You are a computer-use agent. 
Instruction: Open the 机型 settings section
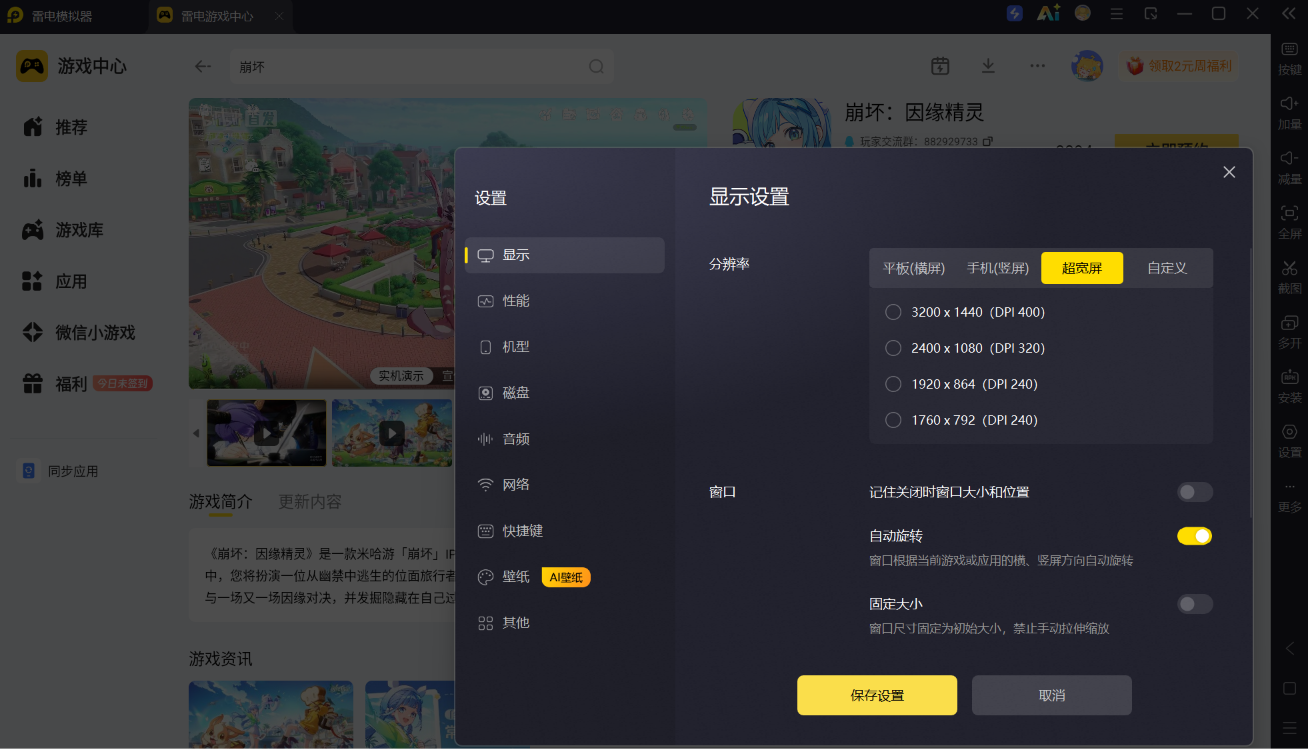565,347
